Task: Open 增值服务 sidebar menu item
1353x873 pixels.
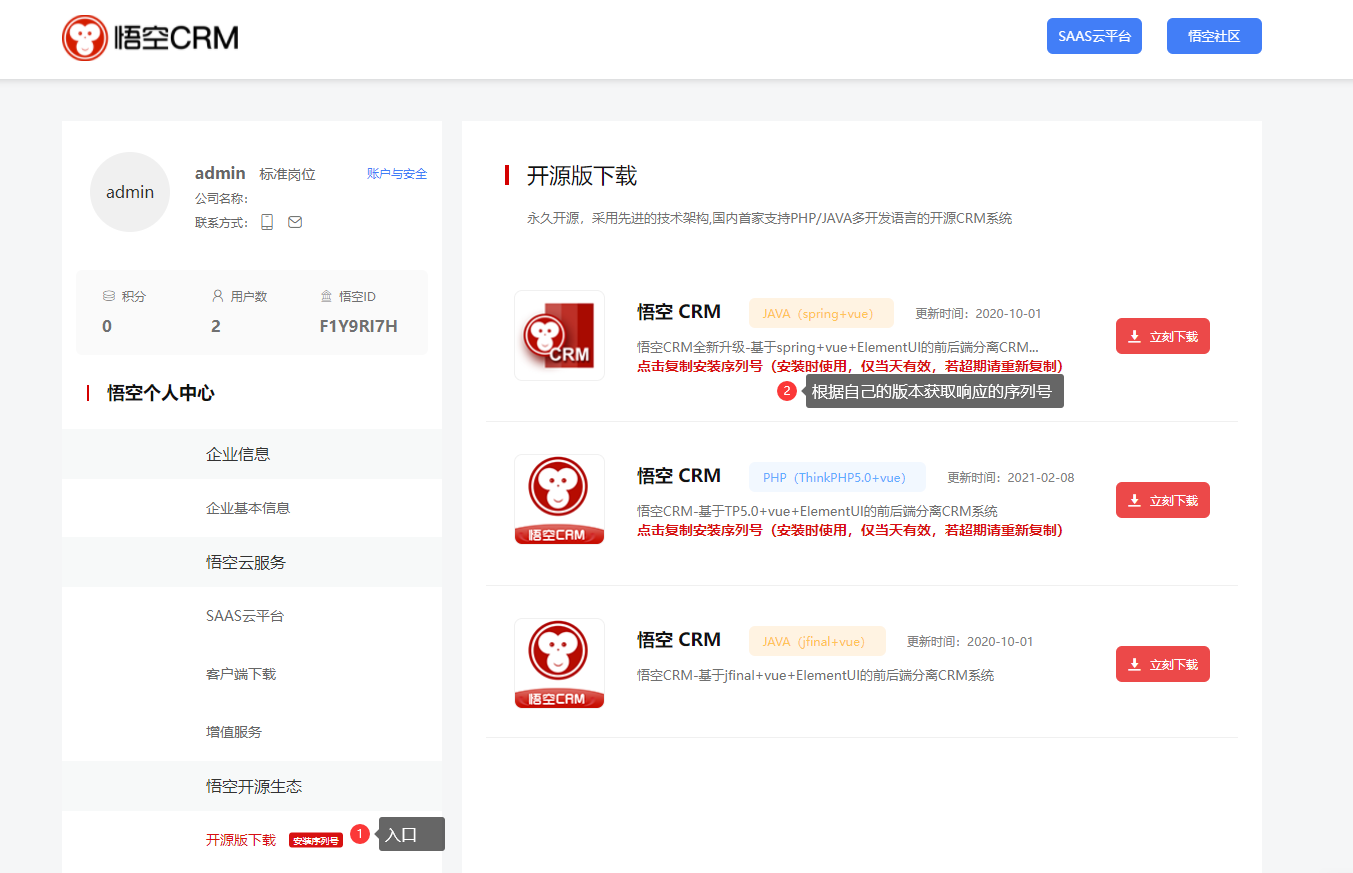Action: pos(234,732)
